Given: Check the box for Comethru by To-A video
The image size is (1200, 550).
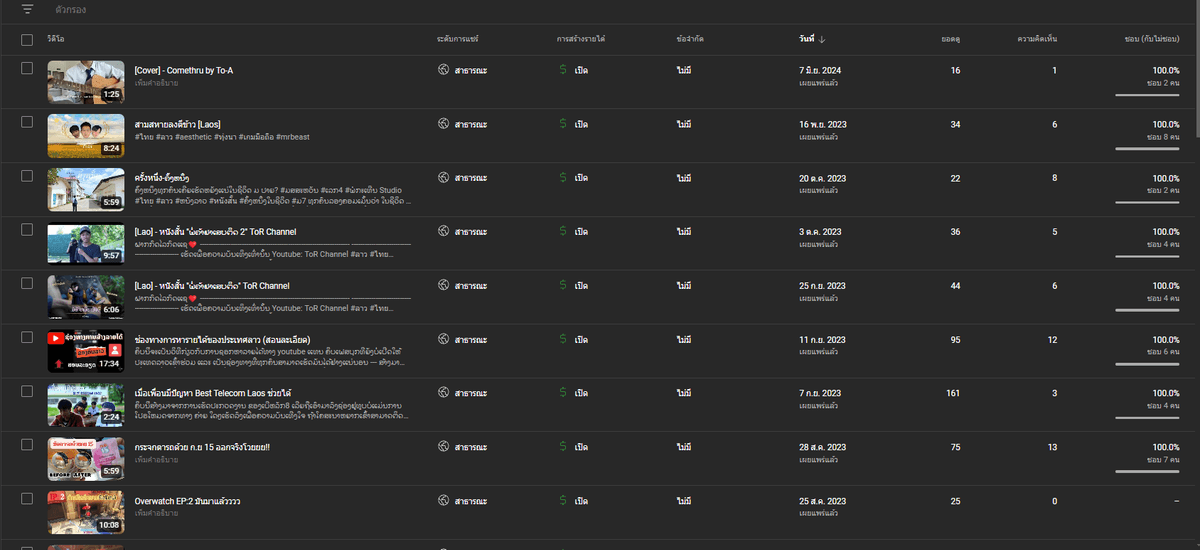Looking at the screenshot, I should pos(27,68).
